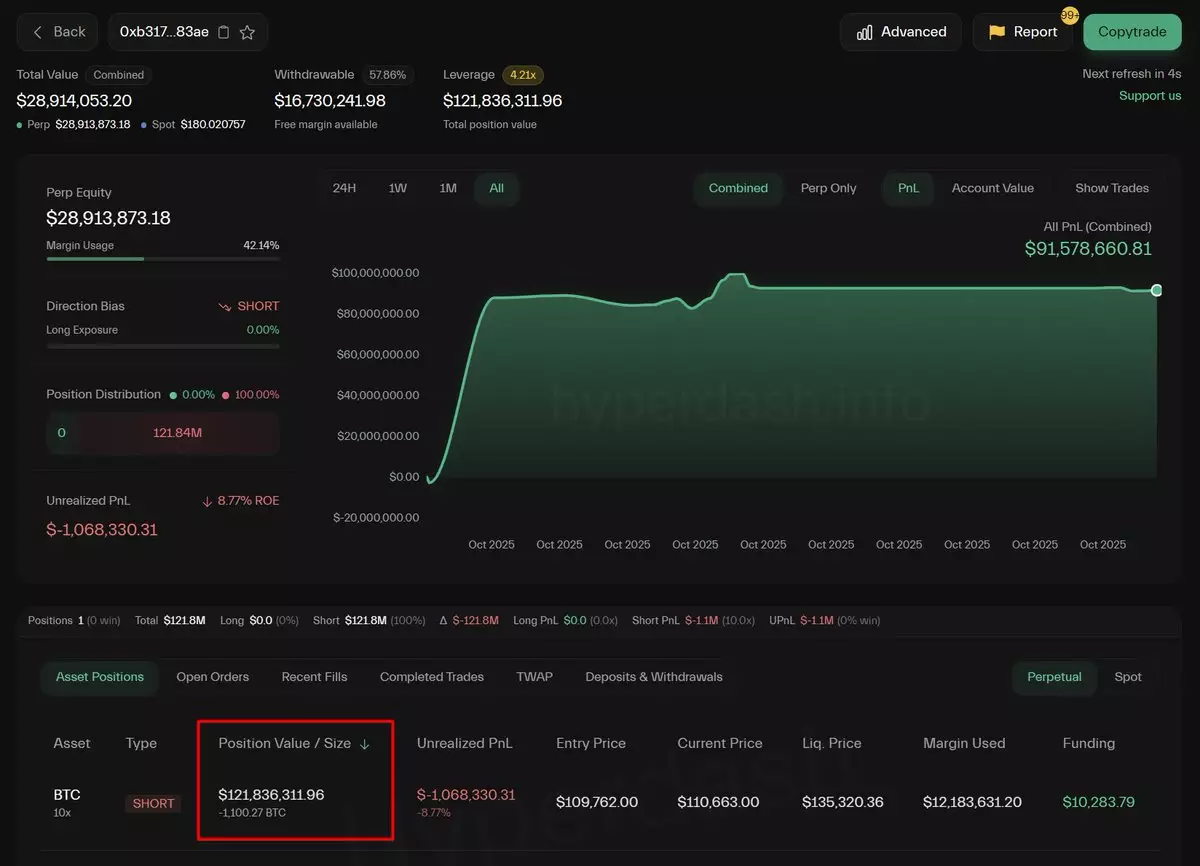Screen dimensions: 1200x866
Task: Click the chart's endpoint marker dot
Action: 1156,290
